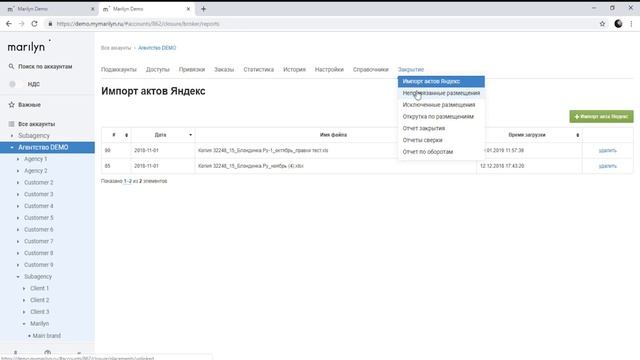The image size is (640, 360).
Task: Go forward in browser
Action: coord(22,24)
